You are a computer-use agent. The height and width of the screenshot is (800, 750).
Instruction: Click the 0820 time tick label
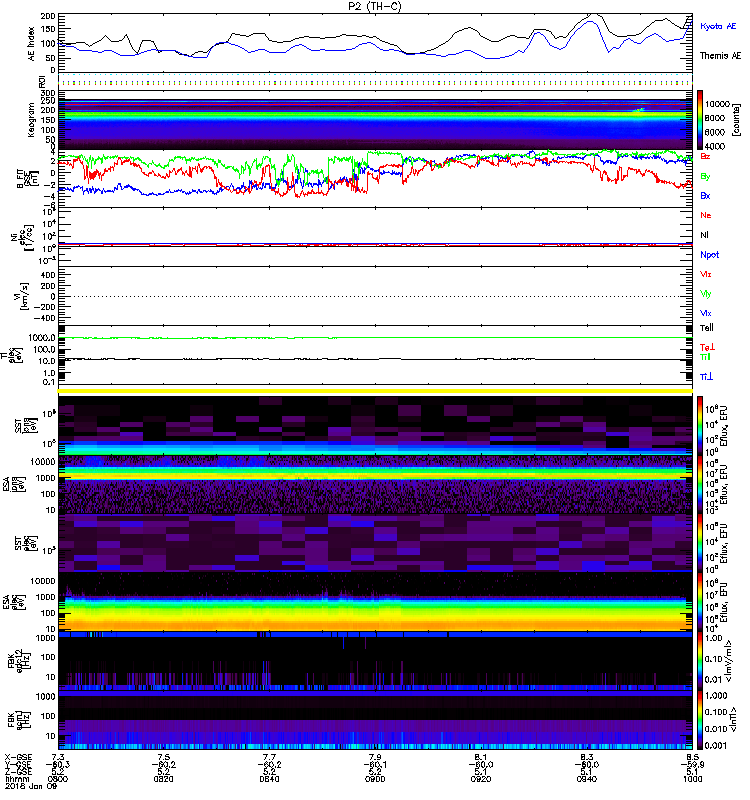click(x=163, y=780)
